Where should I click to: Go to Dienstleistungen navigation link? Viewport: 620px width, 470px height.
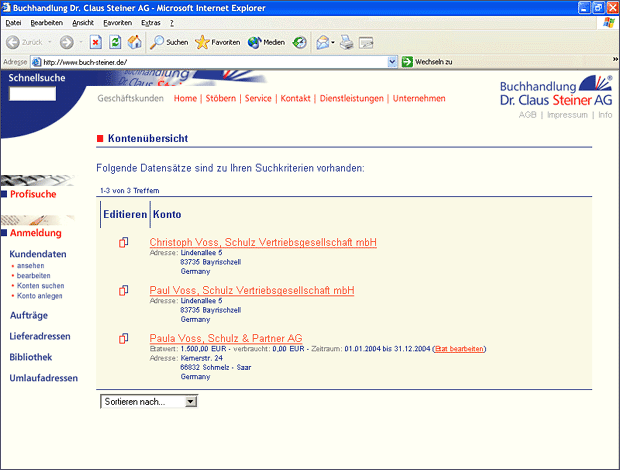pos(352,98)
